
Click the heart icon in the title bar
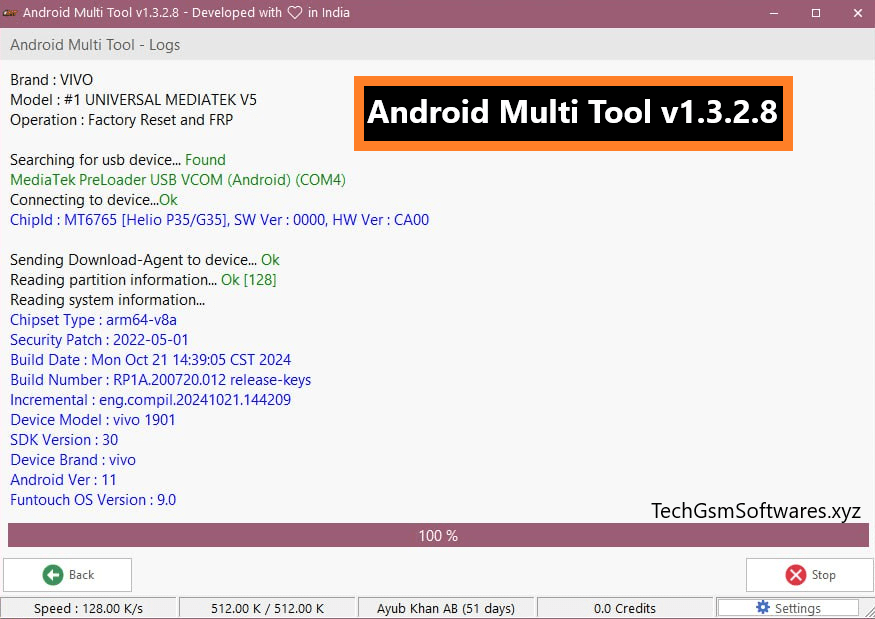click(x=295, y=13)
